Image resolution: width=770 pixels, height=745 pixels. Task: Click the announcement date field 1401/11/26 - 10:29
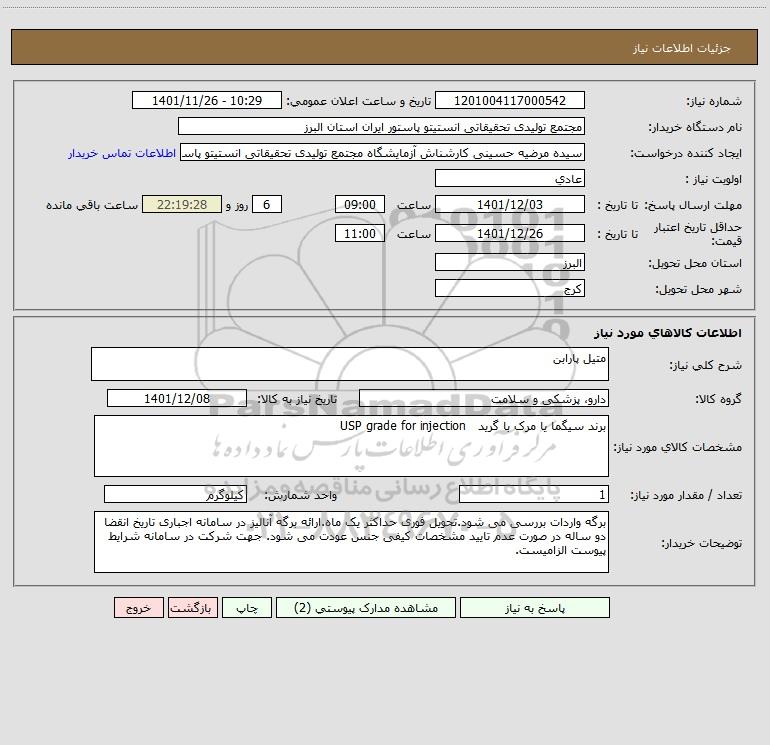click(207, 101)
